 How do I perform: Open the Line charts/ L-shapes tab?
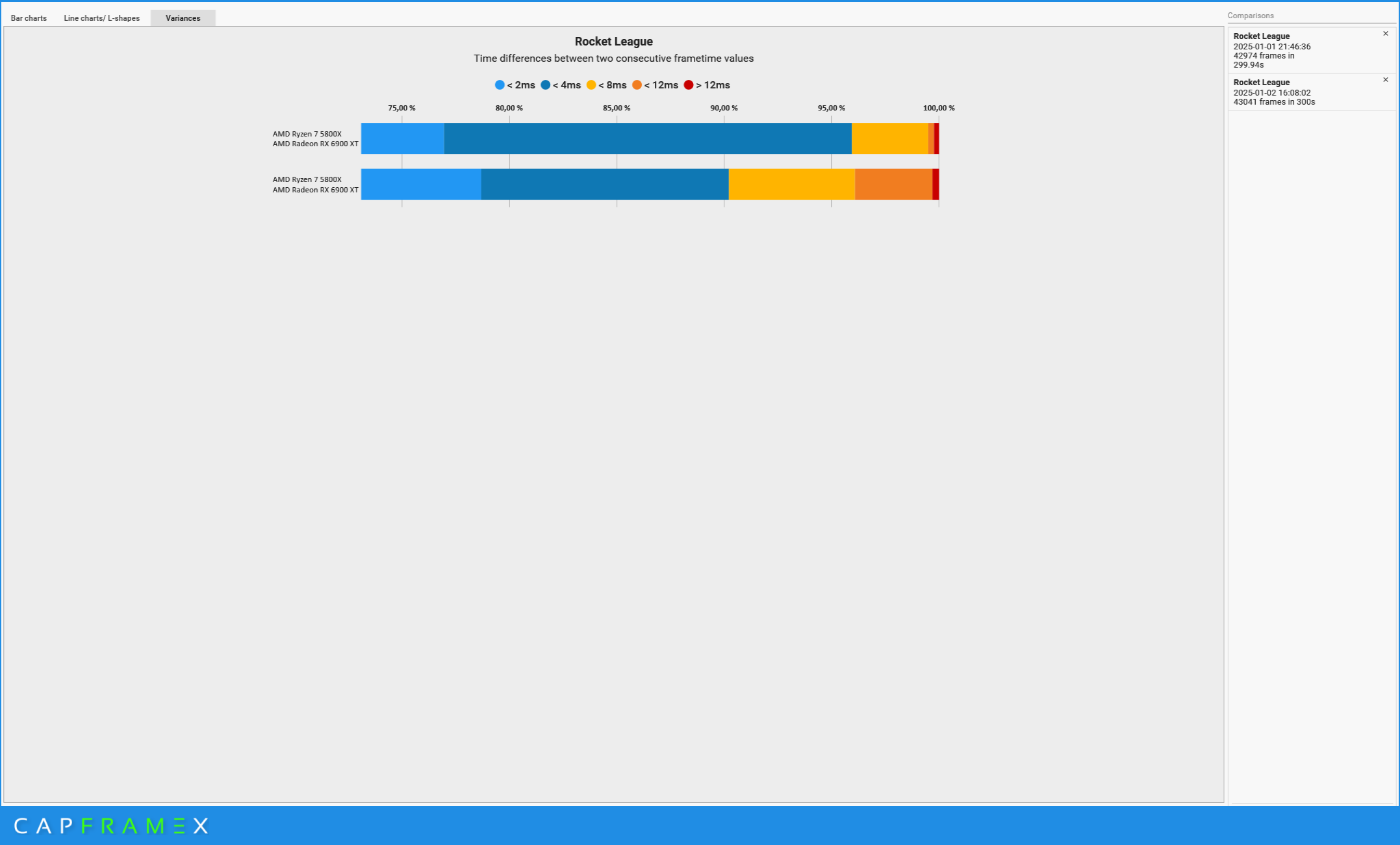coord(101,18)
